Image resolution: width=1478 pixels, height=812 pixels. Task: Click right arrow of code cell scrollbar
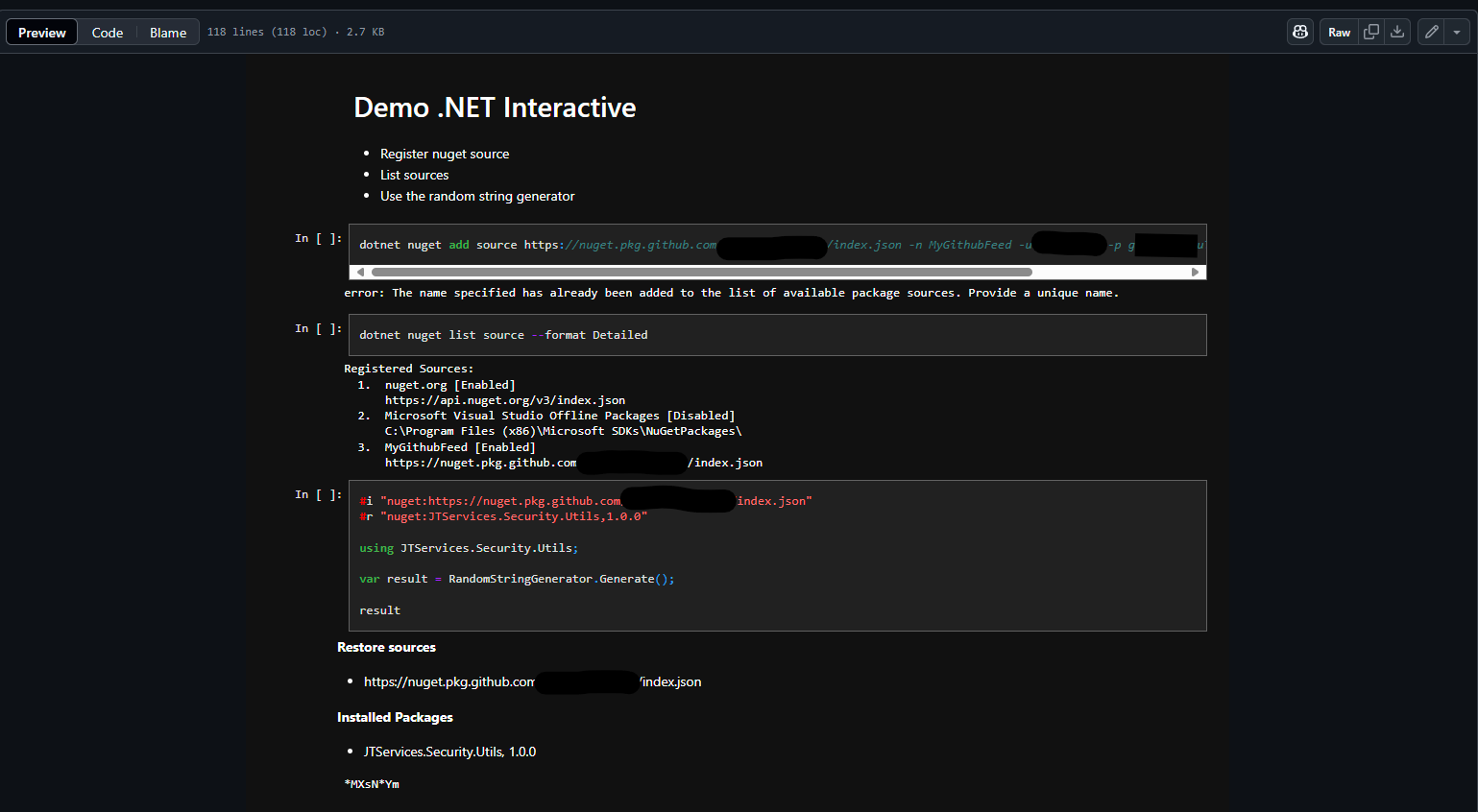click(1195, 273)
